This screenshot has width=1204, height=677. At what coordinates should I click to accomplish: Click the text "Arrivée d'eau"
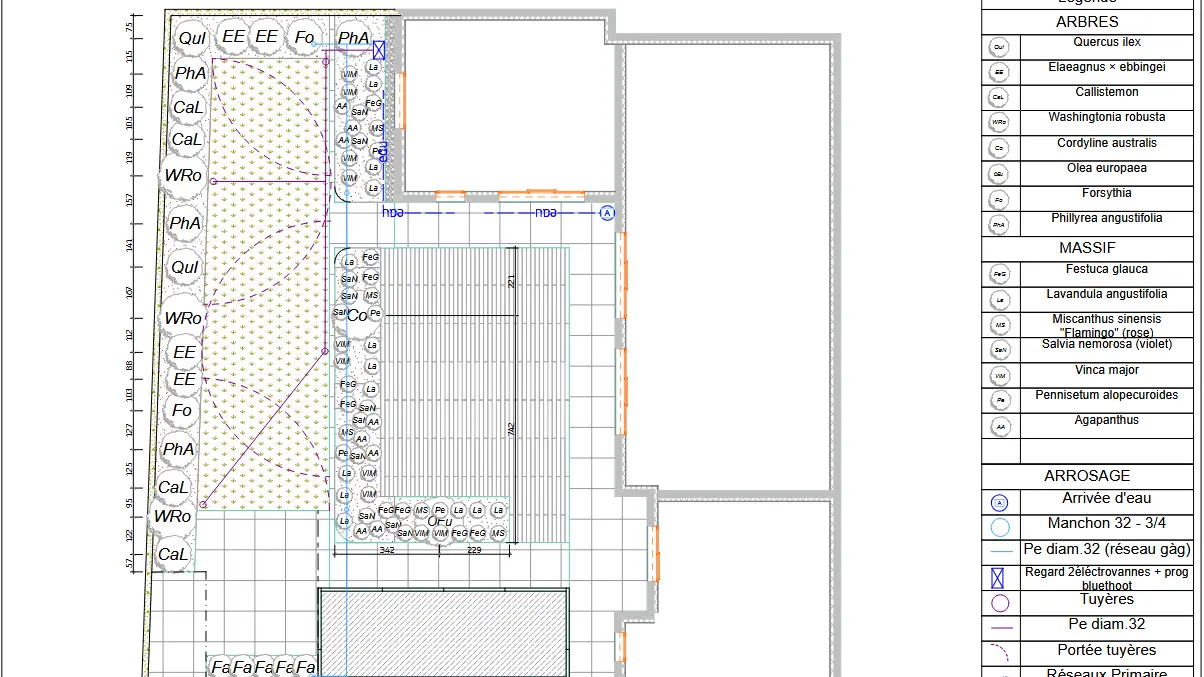[x=1107, y=499]
